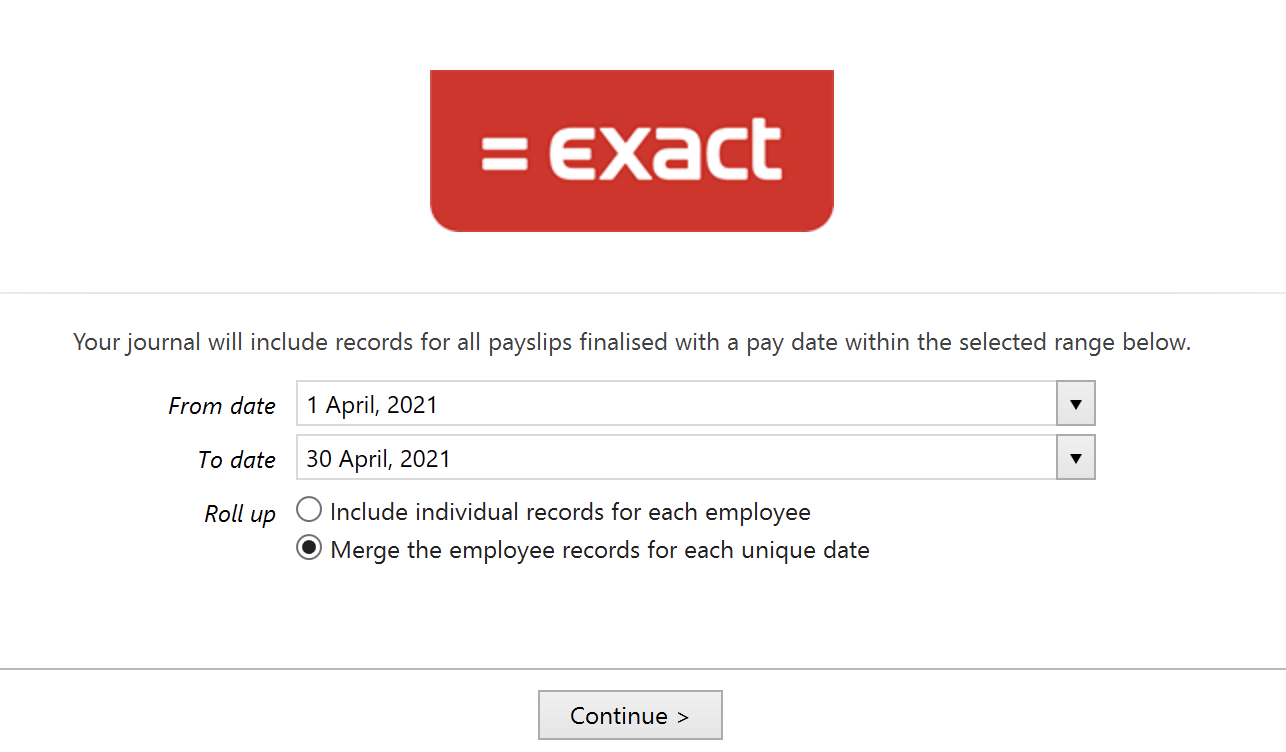Click the Continue button
Viewport: 1286px width, 752px height.
630,715
